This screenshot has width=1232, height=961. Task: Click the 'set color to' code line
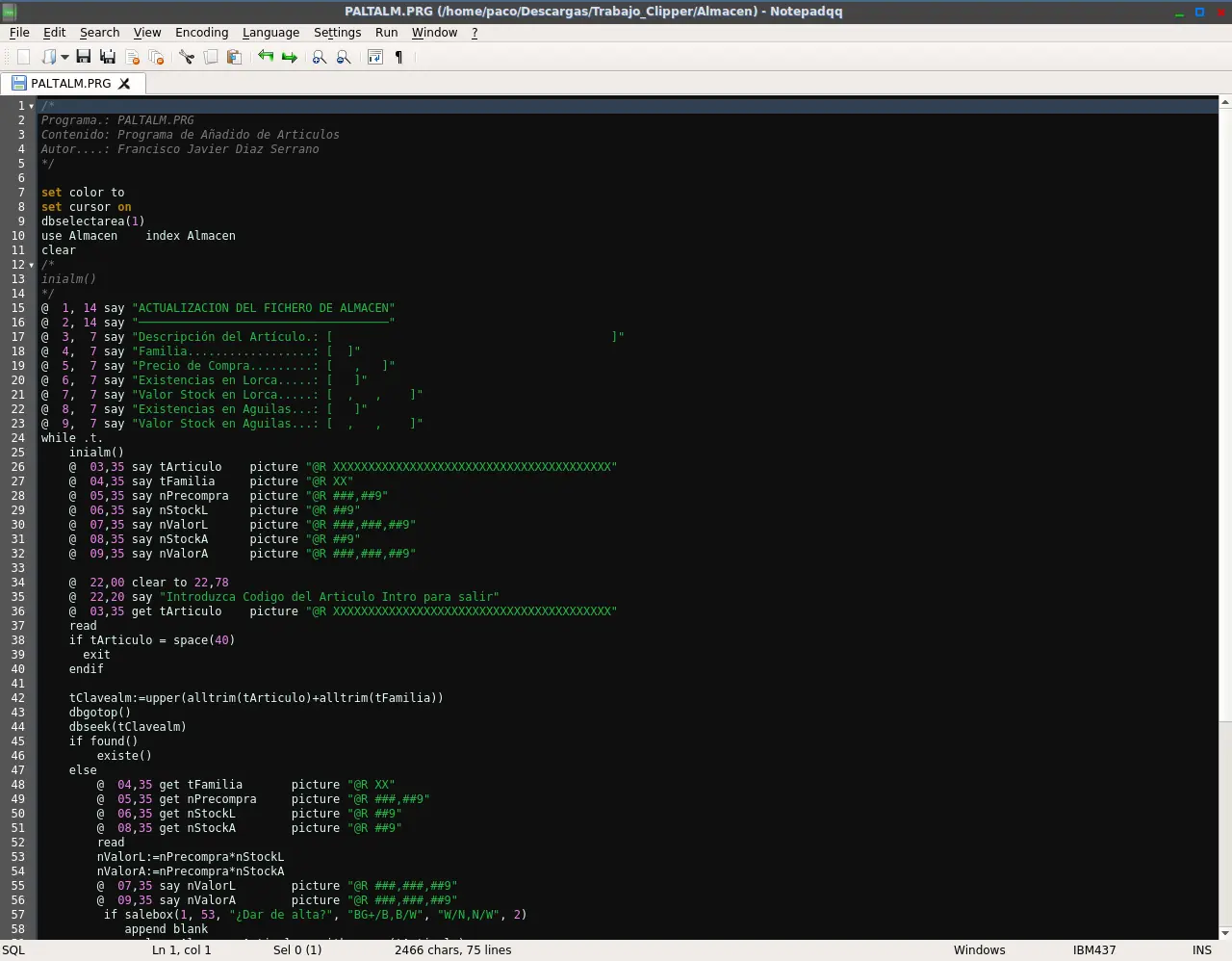coord(83,193)
